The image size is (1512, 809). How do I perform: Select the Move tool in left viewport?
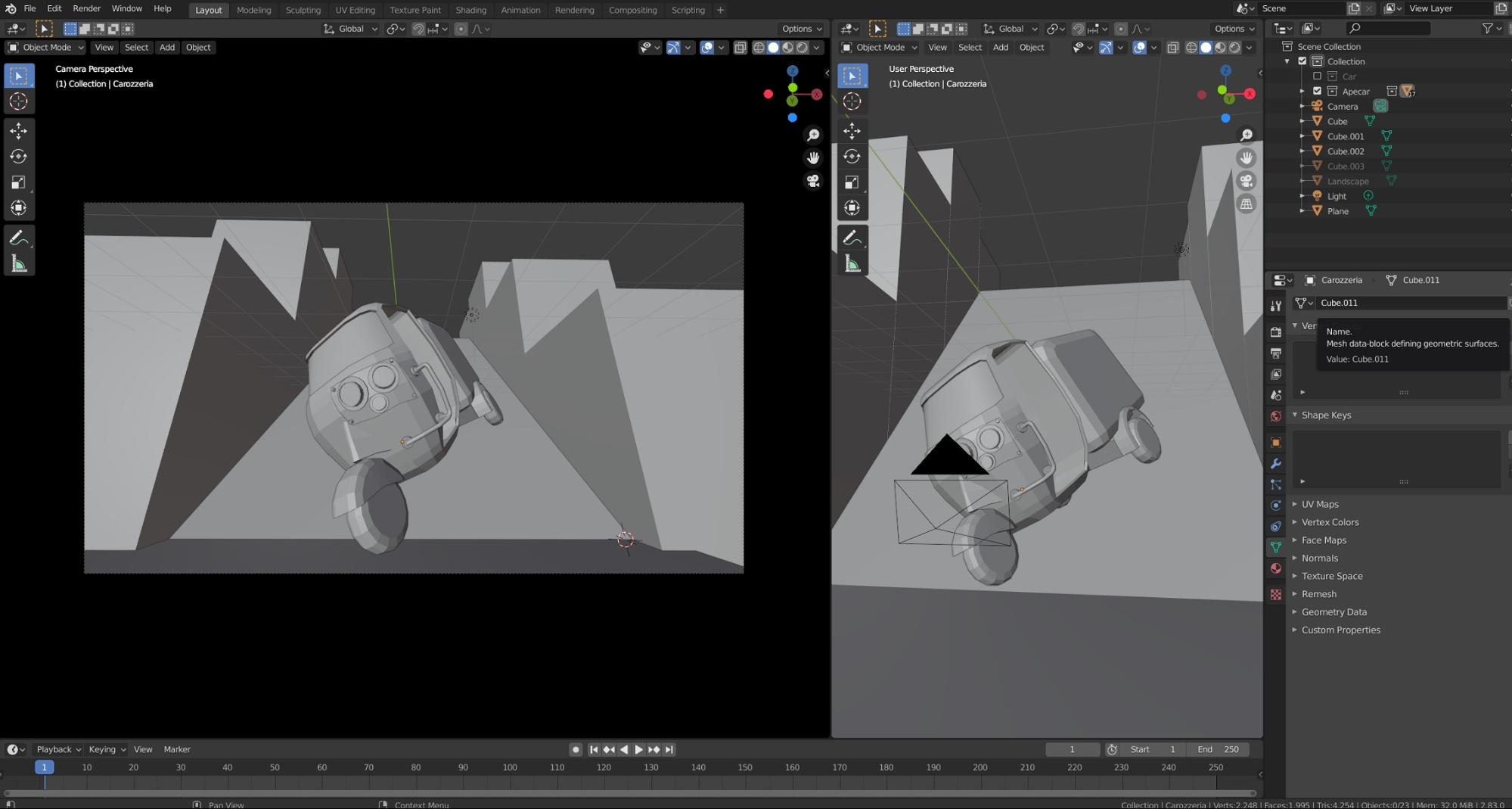click(x=19, y=131)
